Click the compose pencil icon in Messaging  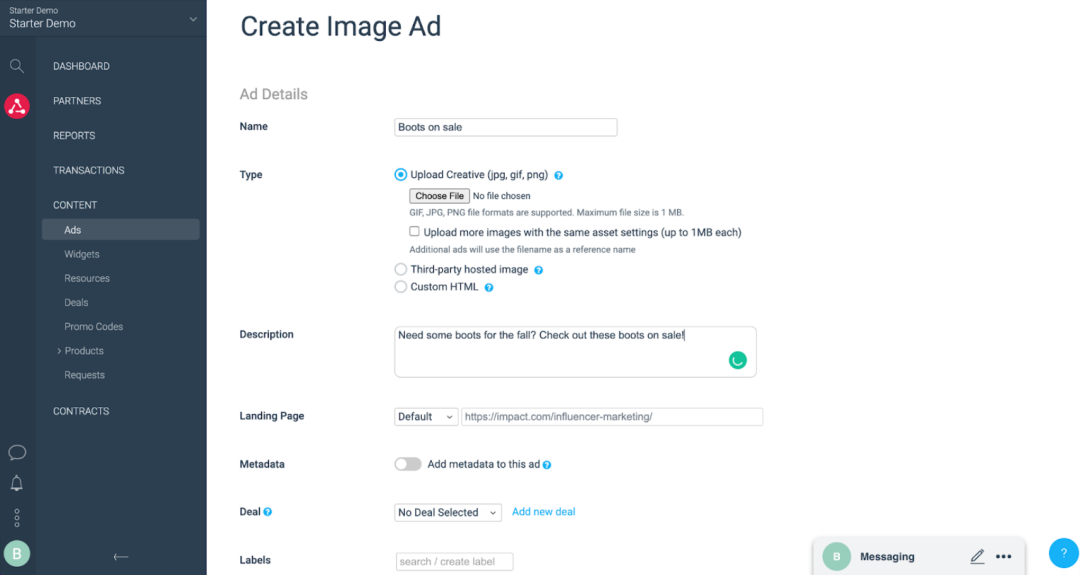(977, 556)
